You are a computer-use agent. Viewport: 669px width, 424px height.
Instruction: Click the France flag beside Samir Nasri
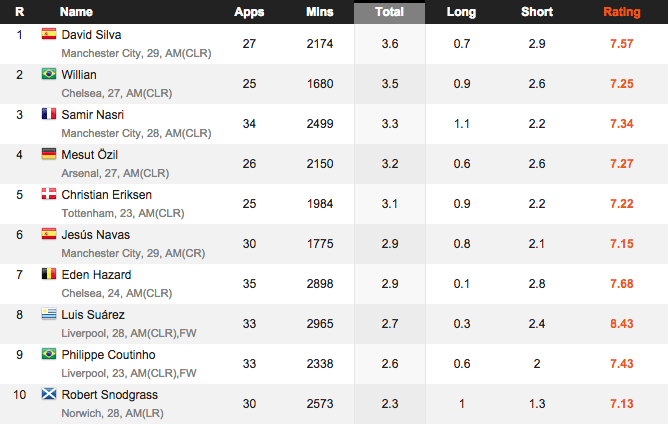click(x=49, y=114)
